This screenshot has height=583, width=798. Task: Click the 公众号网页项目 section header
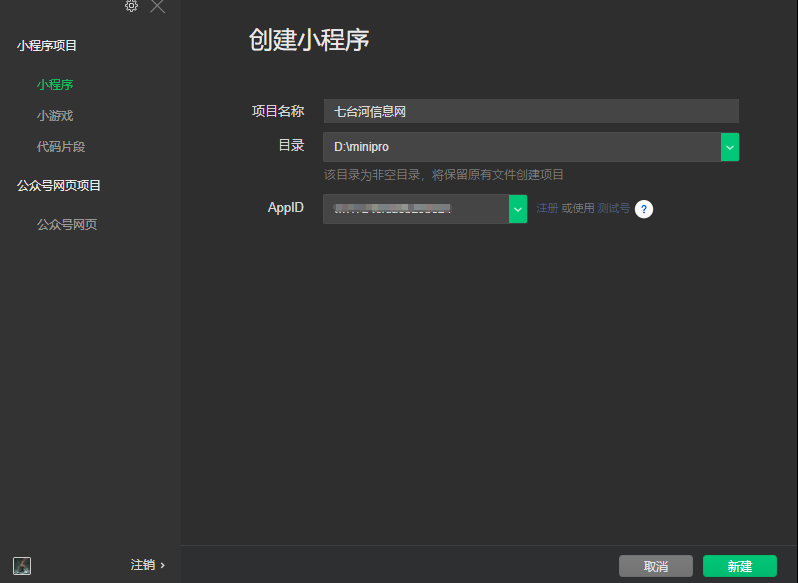pyautogui.click(x=59, y=186)
